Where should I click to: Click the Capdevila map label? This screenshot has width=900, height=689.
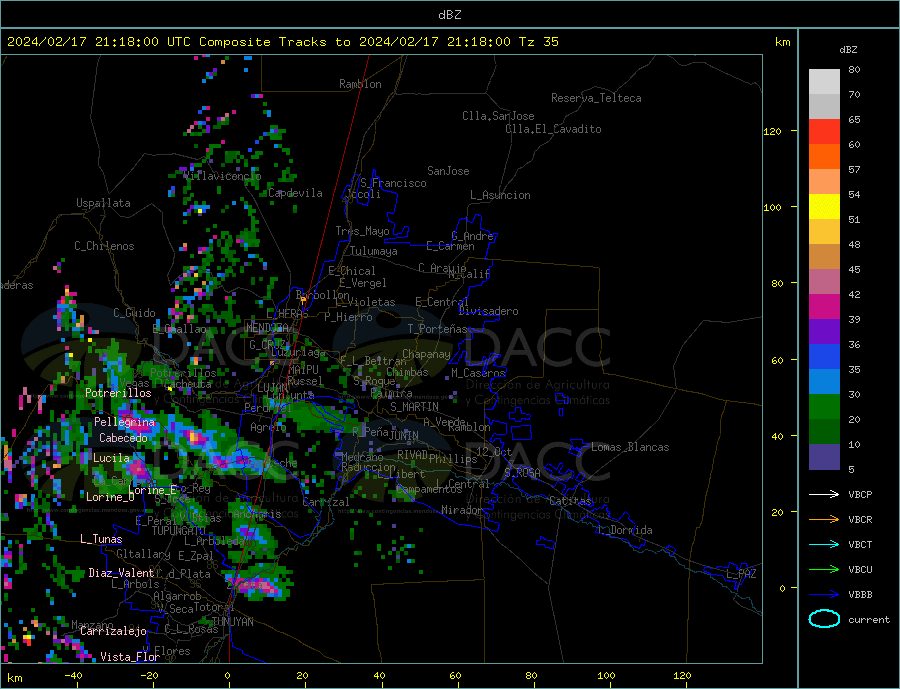pos(295,193)
